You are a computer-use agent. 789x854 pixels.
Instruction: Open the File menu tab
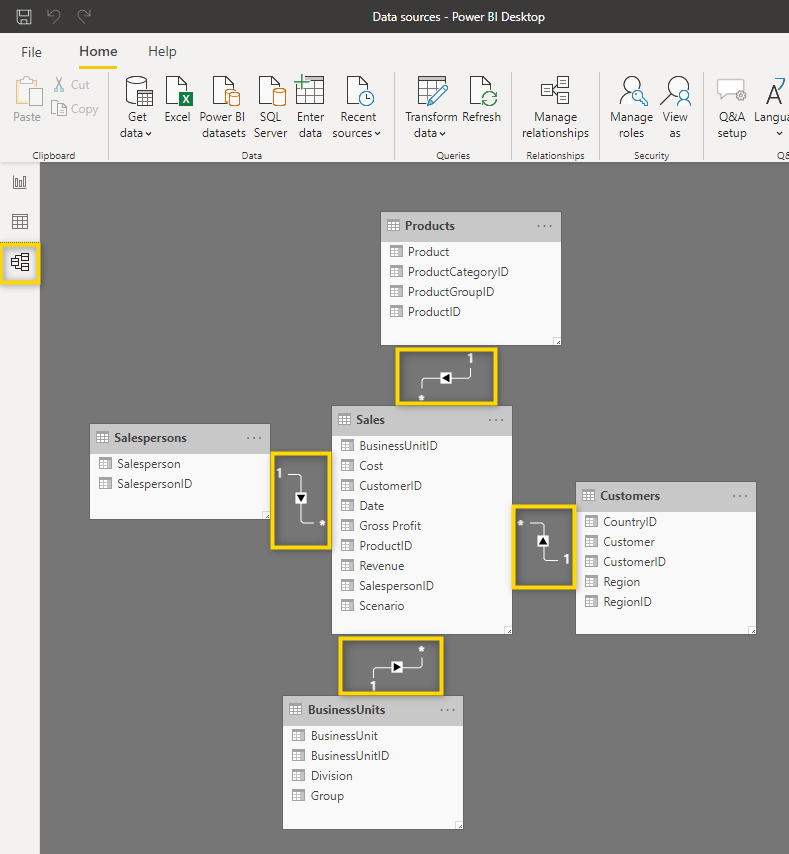[31, 52]
